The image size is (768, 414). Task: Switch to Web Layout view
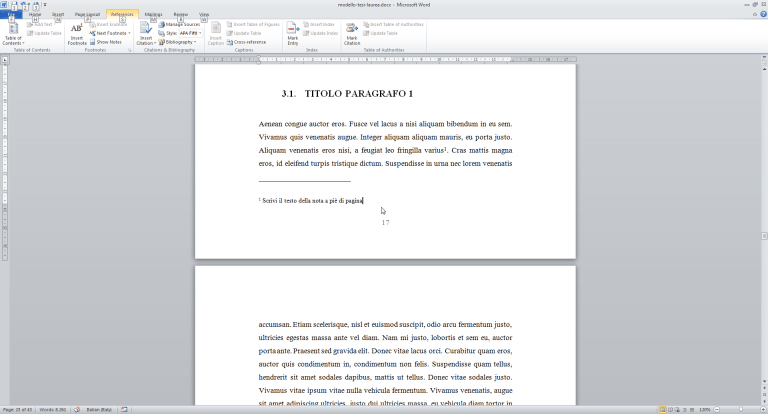677,410
